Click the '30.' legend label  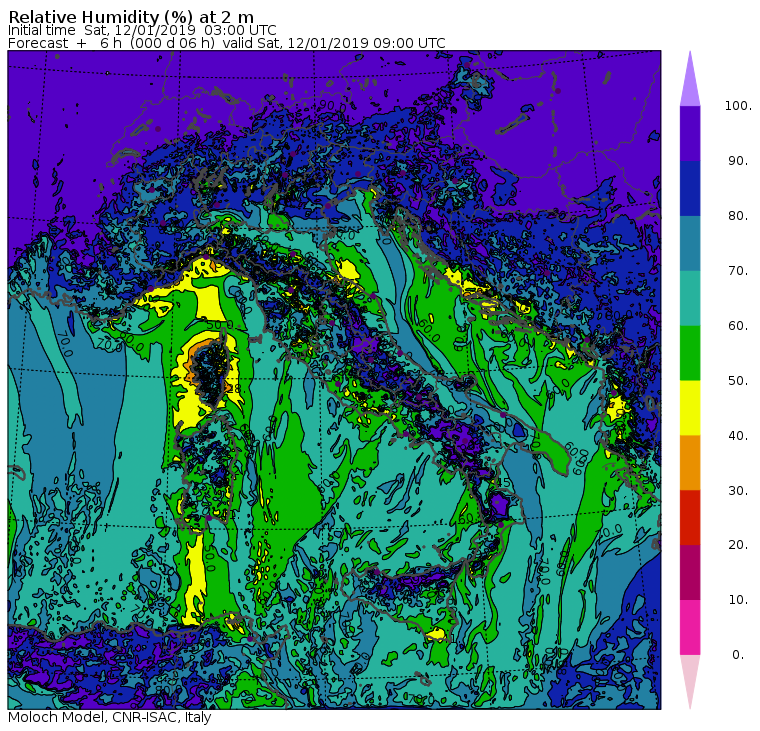(738, 491)
